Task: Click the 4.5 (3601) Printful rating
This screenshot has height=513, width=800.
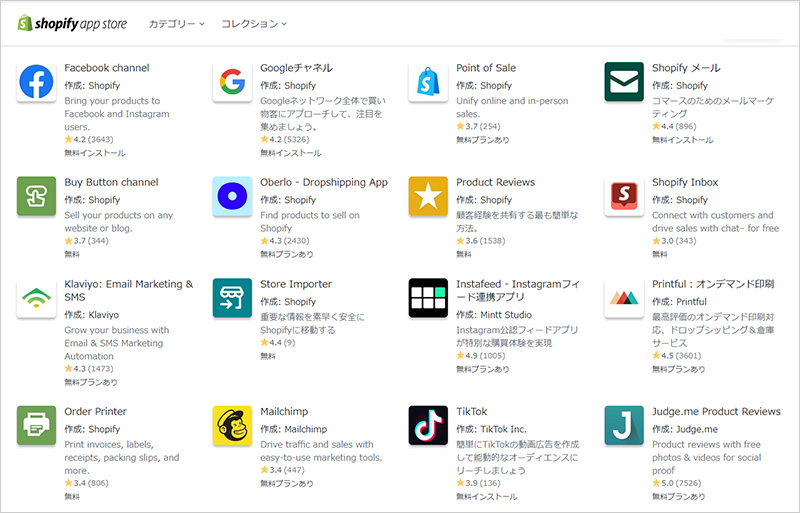Action: (x=677, y=356)
